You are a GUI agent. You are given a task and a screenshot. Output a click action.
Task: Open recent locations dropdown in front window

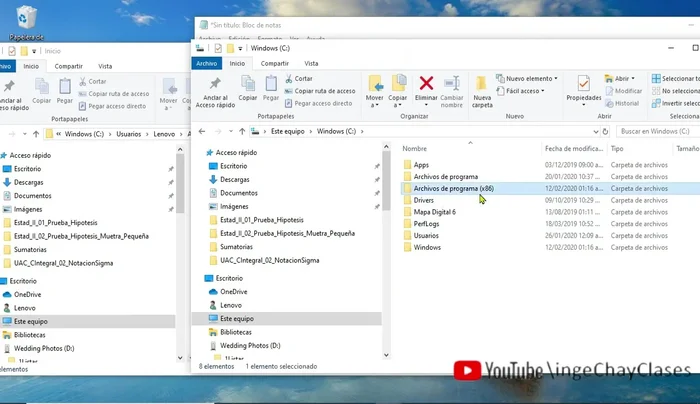[231, 131]
